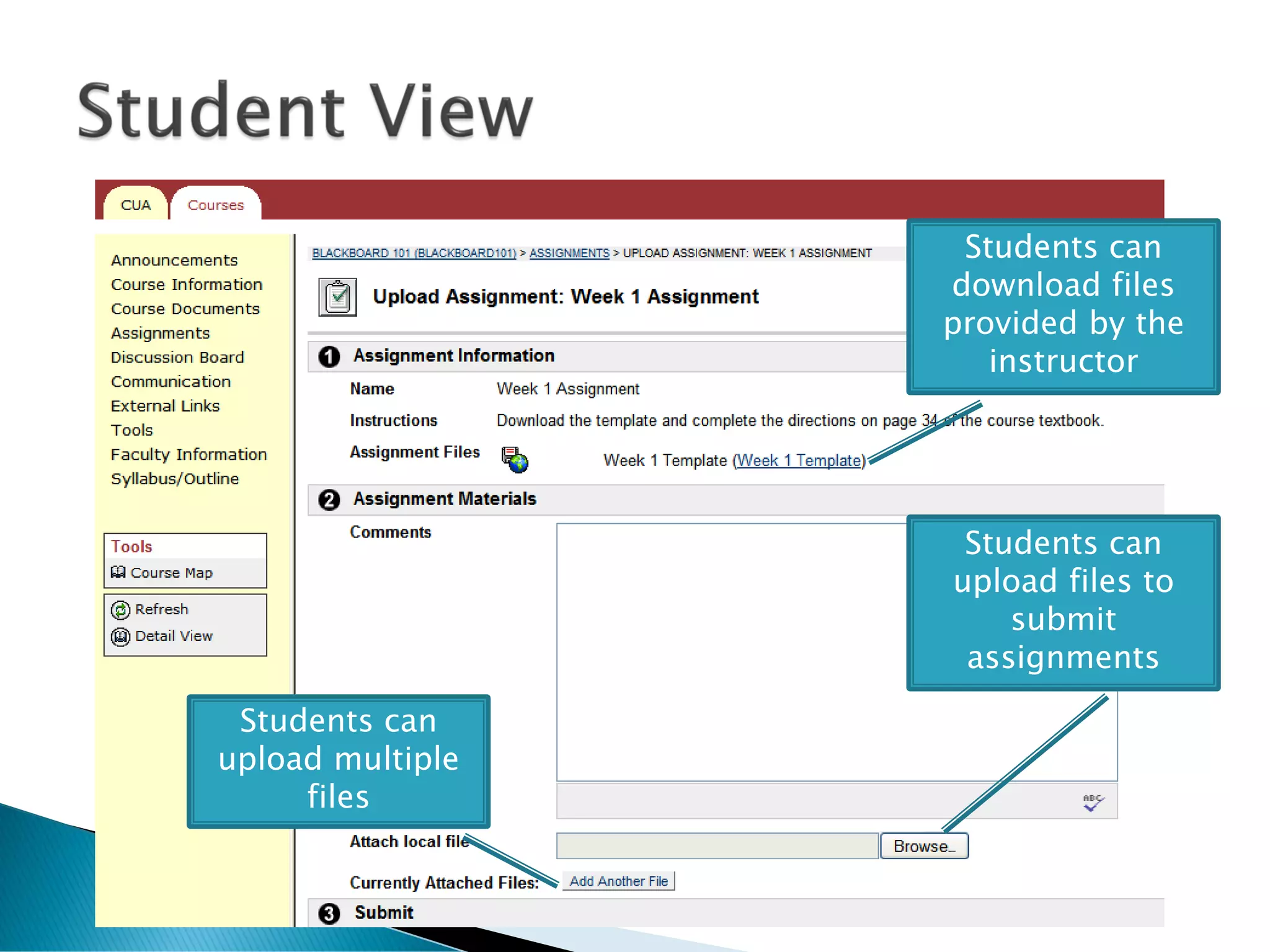
Task: Click the Week 1 Template globe file icon
Action: point(515,460)
